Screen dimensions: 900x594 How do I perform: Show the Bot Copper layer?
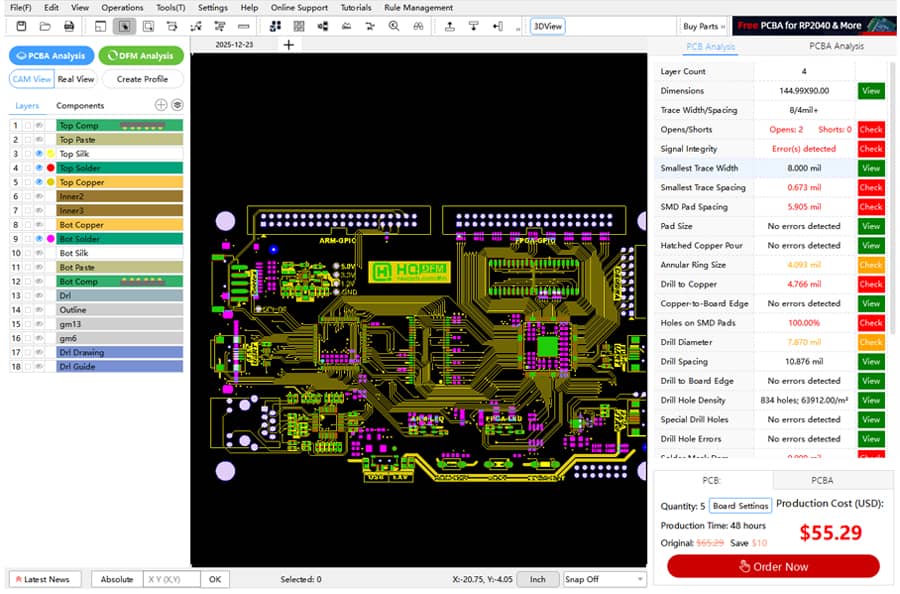[x=39, y=225]
